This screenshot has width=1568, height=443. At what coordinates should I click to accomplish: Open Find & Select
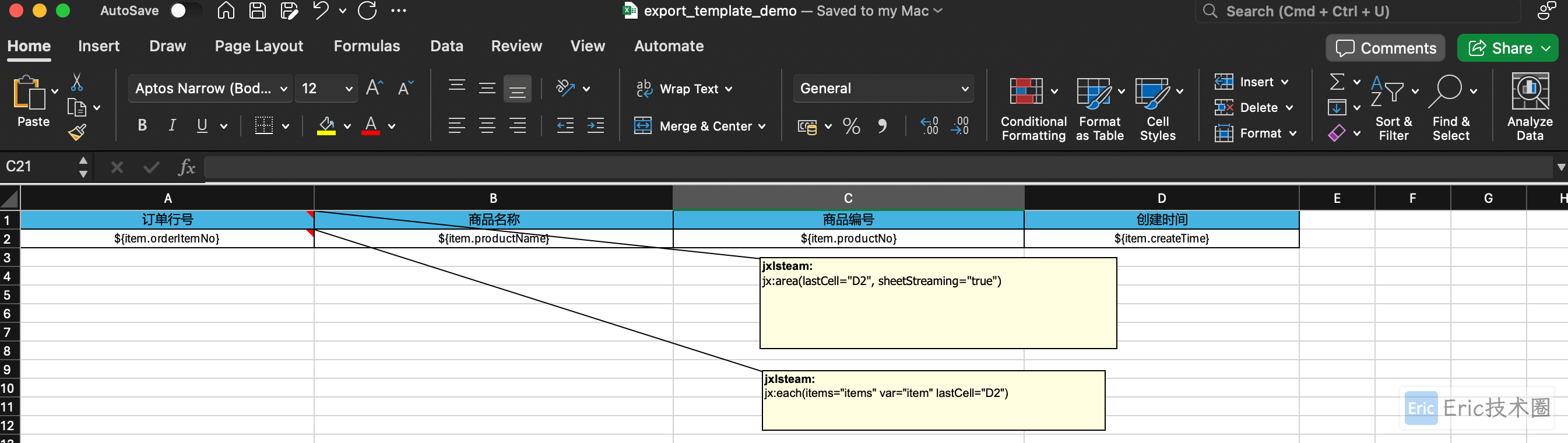(x=1451, y=108)
